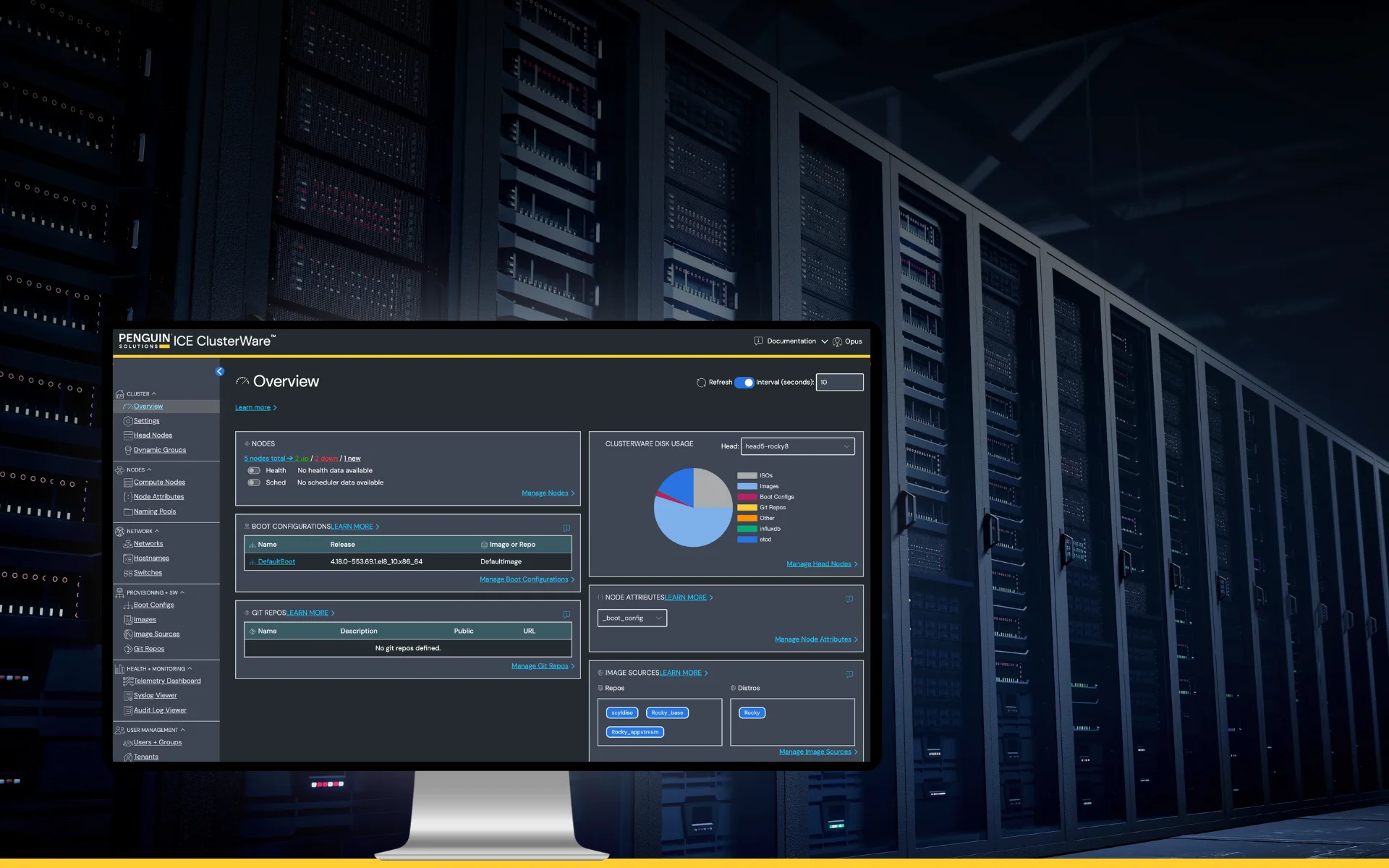Follow the Manage Head Nodes link
1389x868 pixels.
click(x=820, y=563)
